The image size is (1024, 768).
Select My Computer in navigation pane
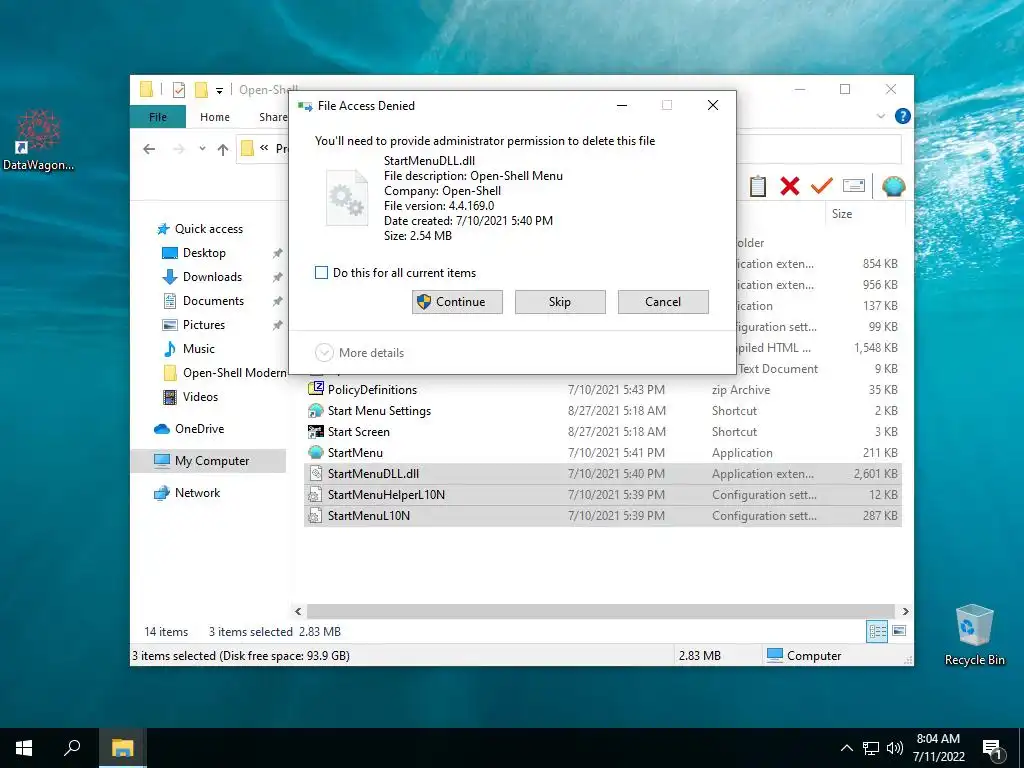coord(208,460)
